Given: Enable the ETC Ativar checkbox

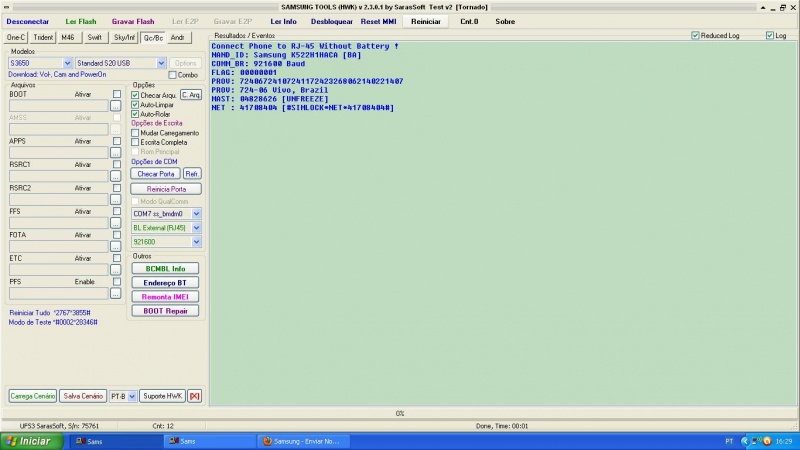Looking at the screenshot, I should pyautogui.click(x=117, y=259).
